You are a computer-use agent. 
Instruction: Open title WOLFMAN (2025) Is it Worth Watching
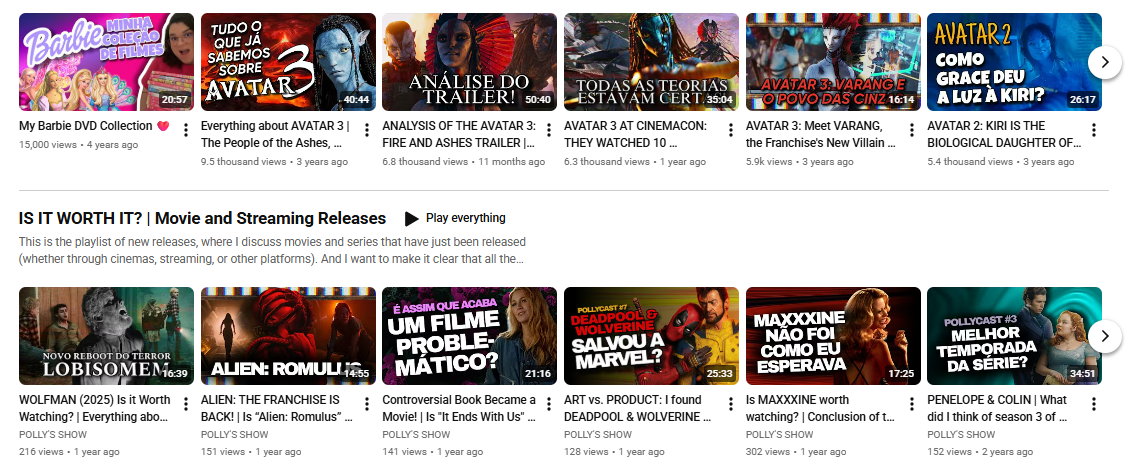click(95, 408)
